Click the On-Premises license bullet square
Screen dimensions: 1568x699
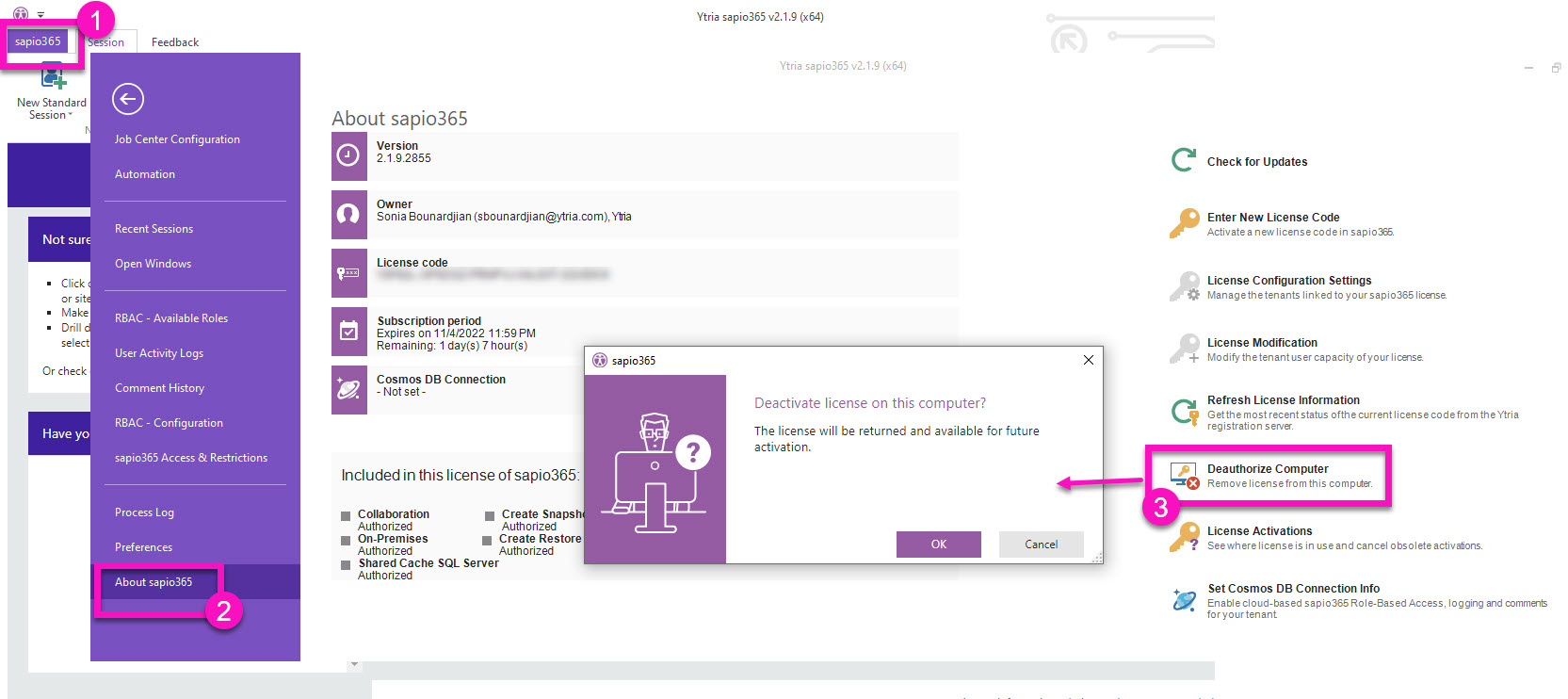click(346, 541)
